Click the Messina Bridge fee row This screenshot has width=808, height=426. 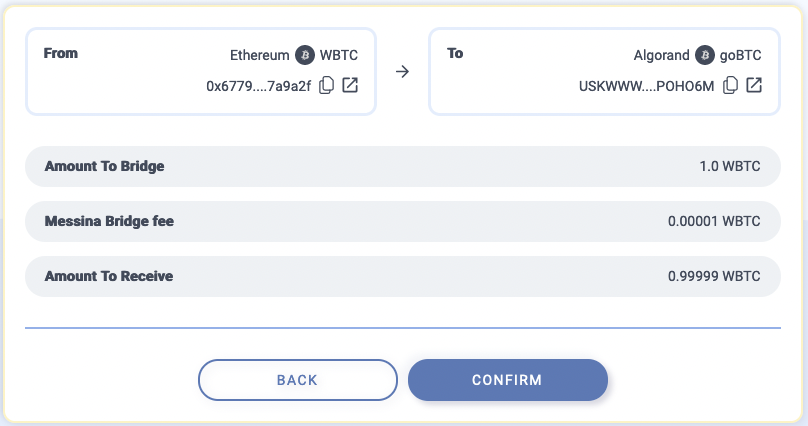coord(402,221)
